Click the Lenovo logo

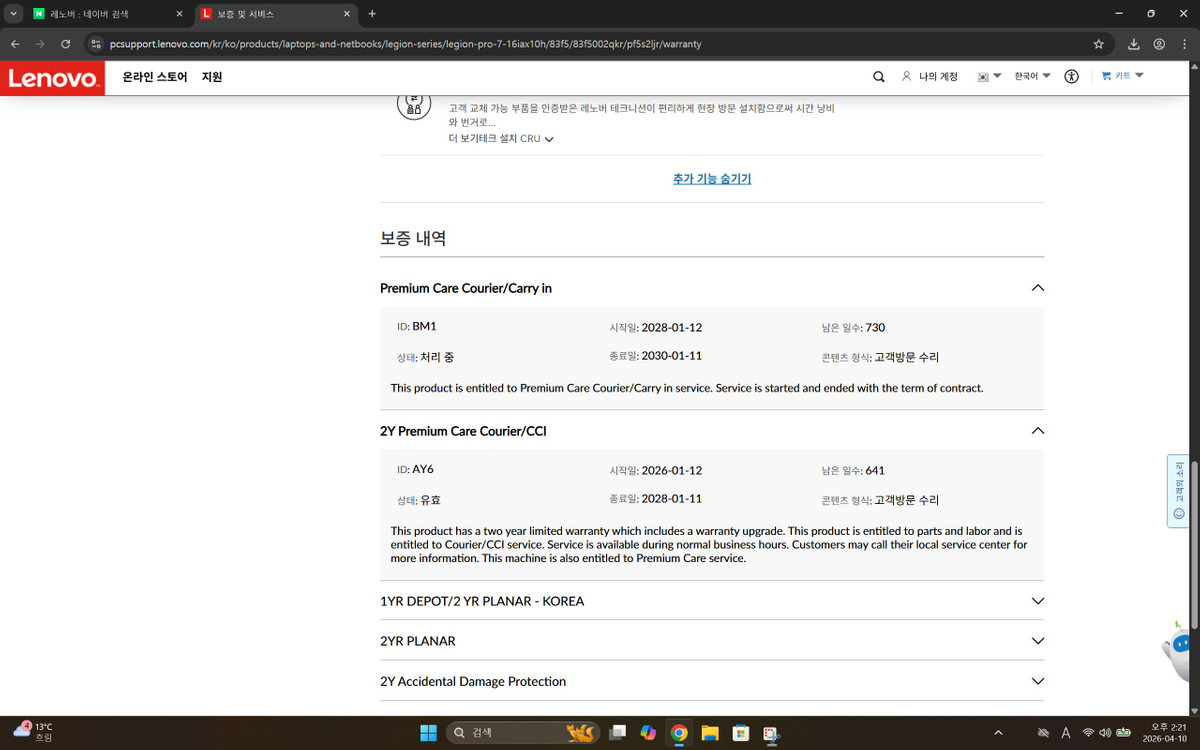(53, 77)
